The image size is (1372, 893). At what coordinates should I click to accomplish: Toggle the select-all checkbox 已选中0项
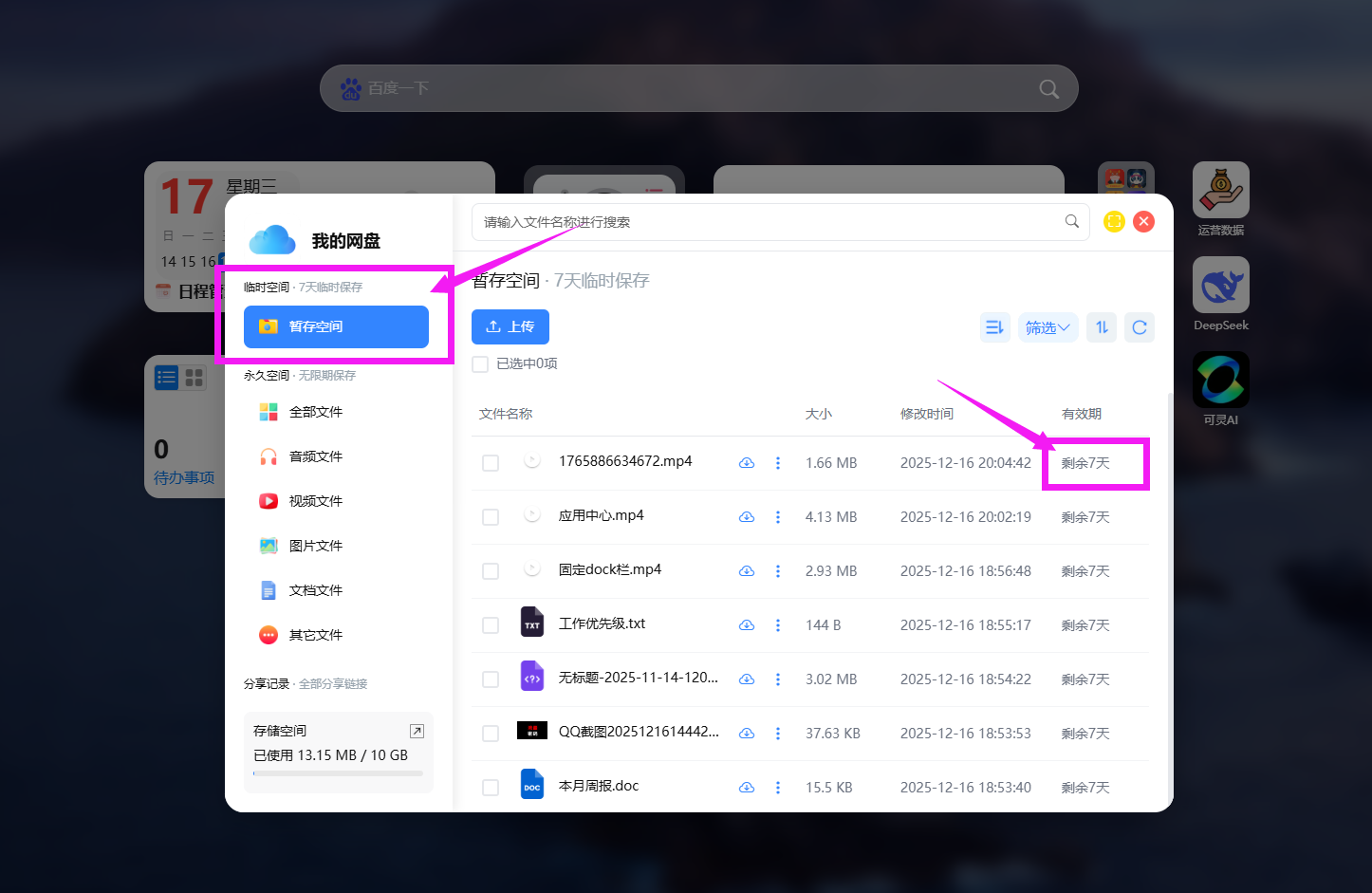[x=481, y=364]
